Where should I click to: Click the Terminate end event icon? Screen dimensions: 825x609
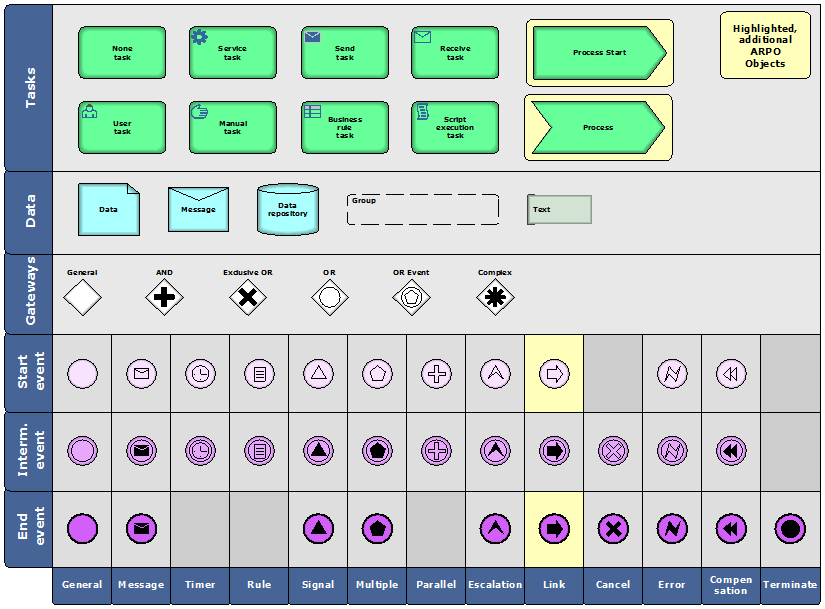click(790, 528)
